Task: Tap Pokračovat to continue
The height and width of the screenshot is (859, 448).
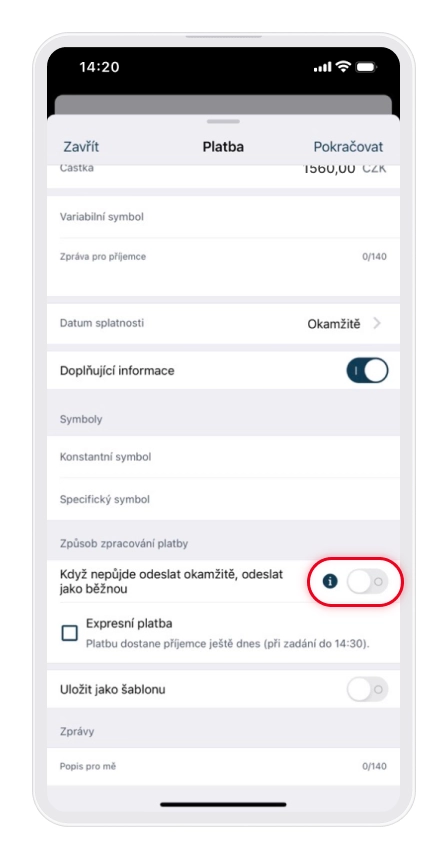Action: 348,147
